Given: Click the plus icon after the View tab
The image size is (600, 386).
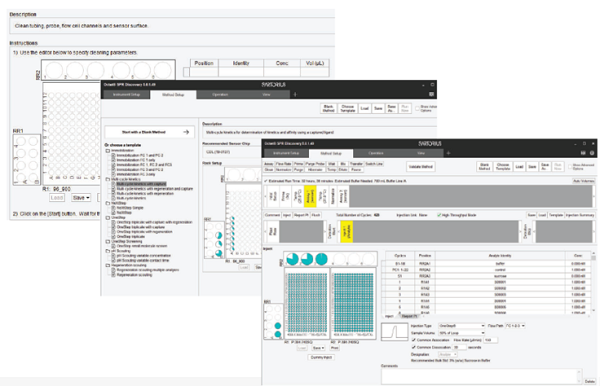Looking at the screenshot, I should pyautogui.click(x=448, y=153).
